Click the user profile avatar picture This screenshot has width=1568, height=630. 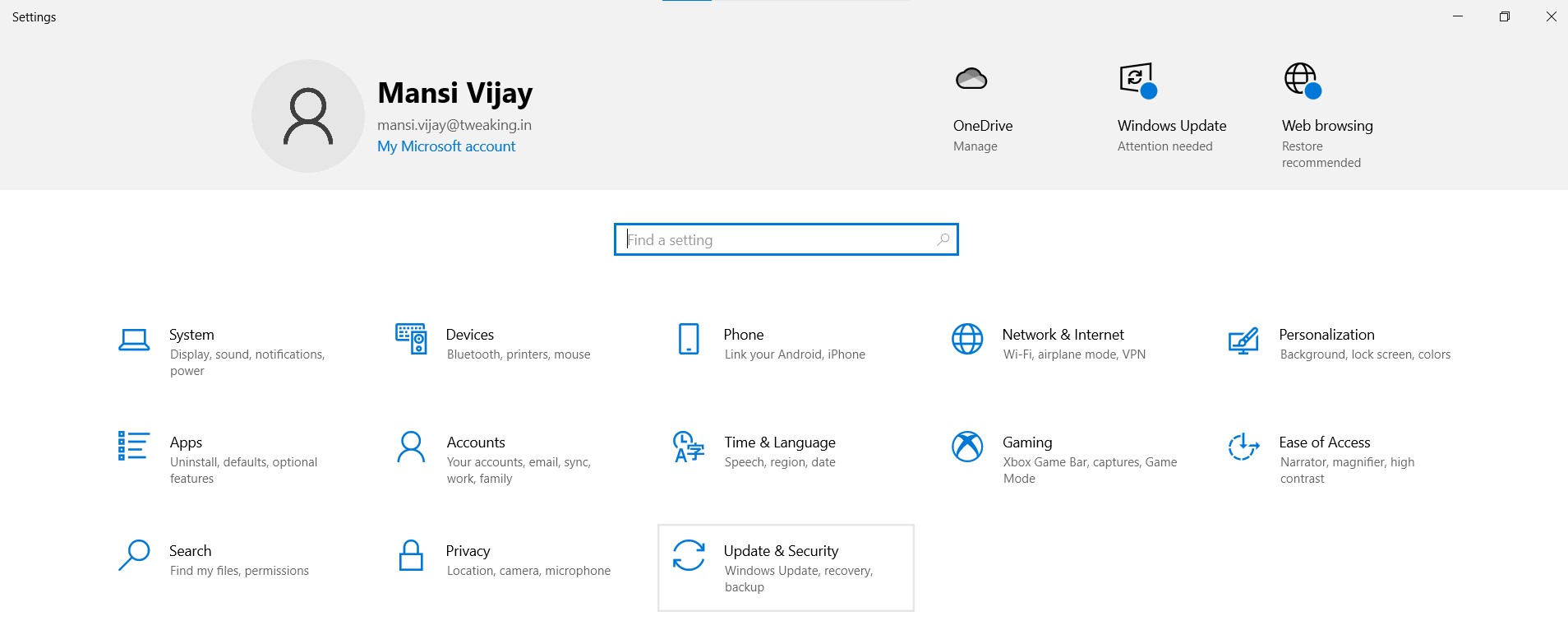[308, 116]
